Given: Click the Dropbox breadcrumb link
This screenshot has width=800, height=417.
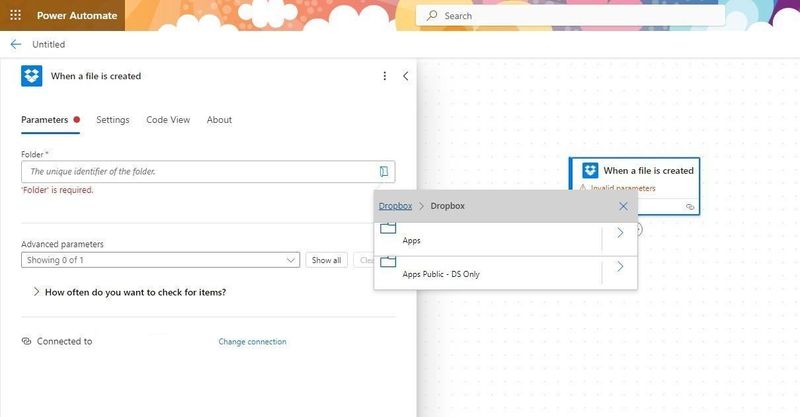Looking at the screenshot, I should click(x=395, y=206).
